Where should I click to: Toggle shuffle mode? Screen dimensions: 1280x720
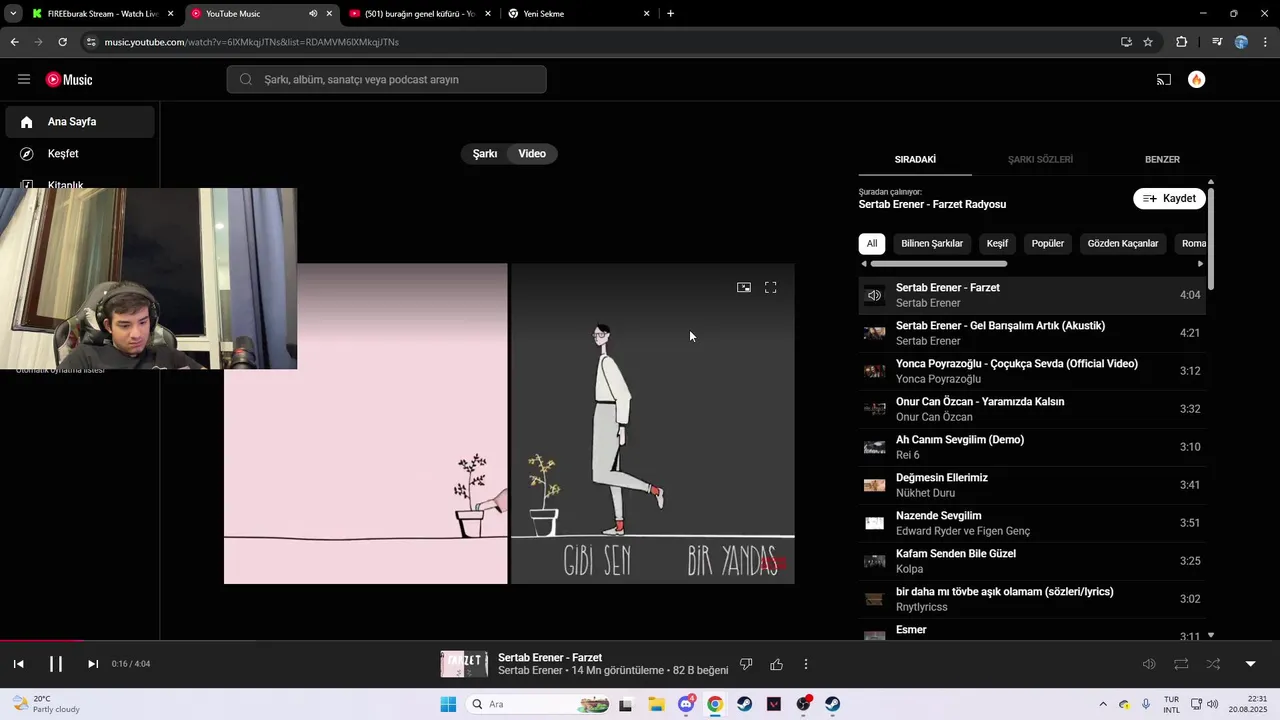click(1213, 664)
